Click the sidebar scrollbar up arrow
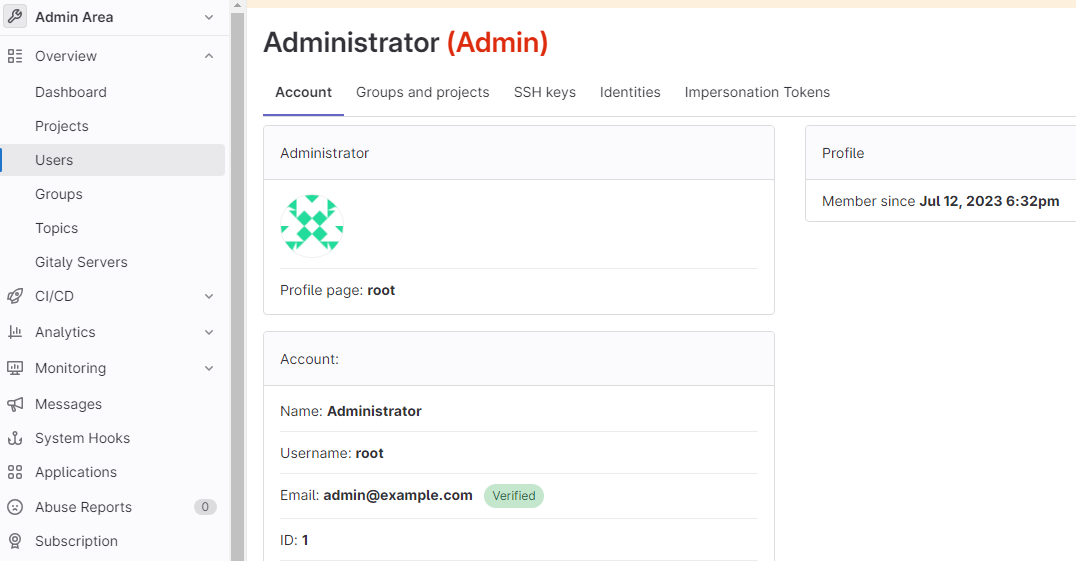The height and width of the screenshot is (561, 1076). click(x=237, y=5)
